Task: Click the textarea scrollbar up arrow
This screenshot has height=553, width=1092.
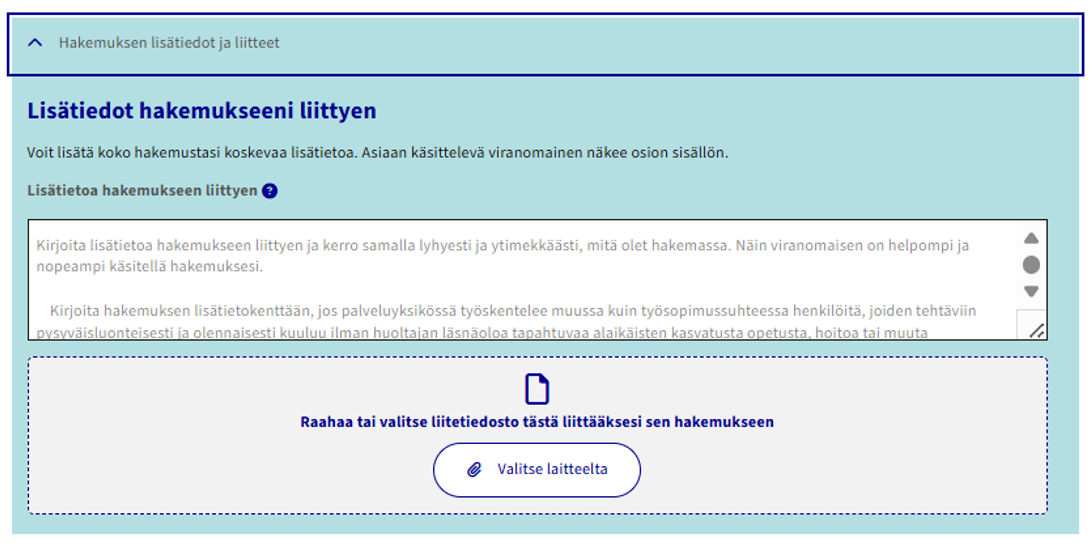Action: pyautogui.click(x=1031, y=239)
